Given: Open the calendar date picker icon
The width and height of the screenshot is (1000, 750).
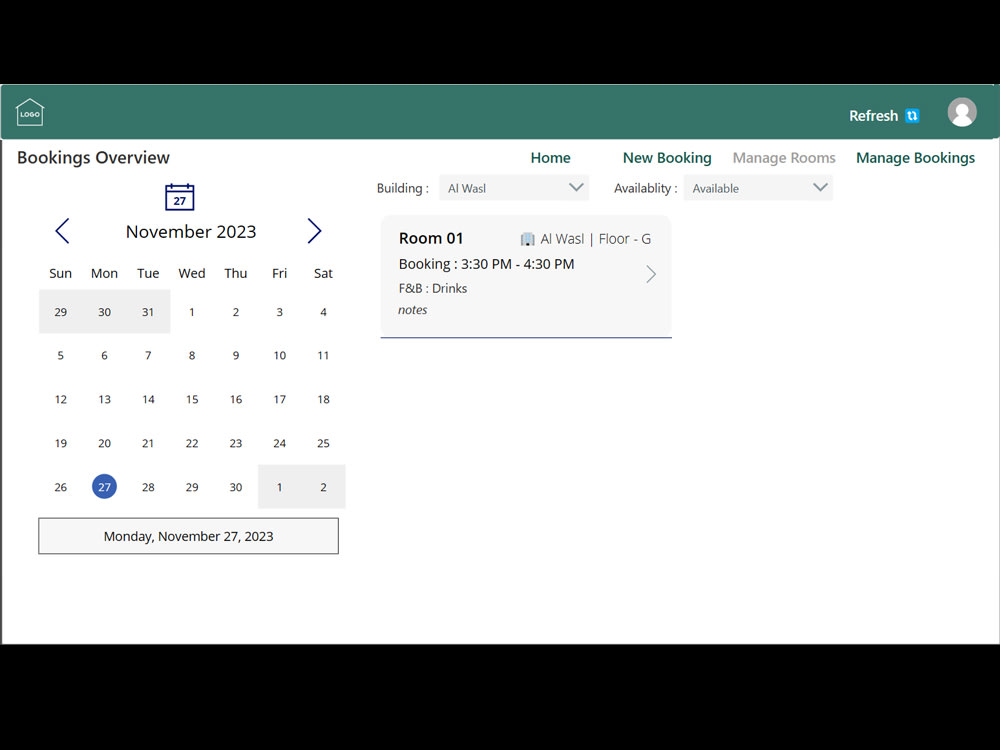Looking at the screenshot, I should [179, 197].
